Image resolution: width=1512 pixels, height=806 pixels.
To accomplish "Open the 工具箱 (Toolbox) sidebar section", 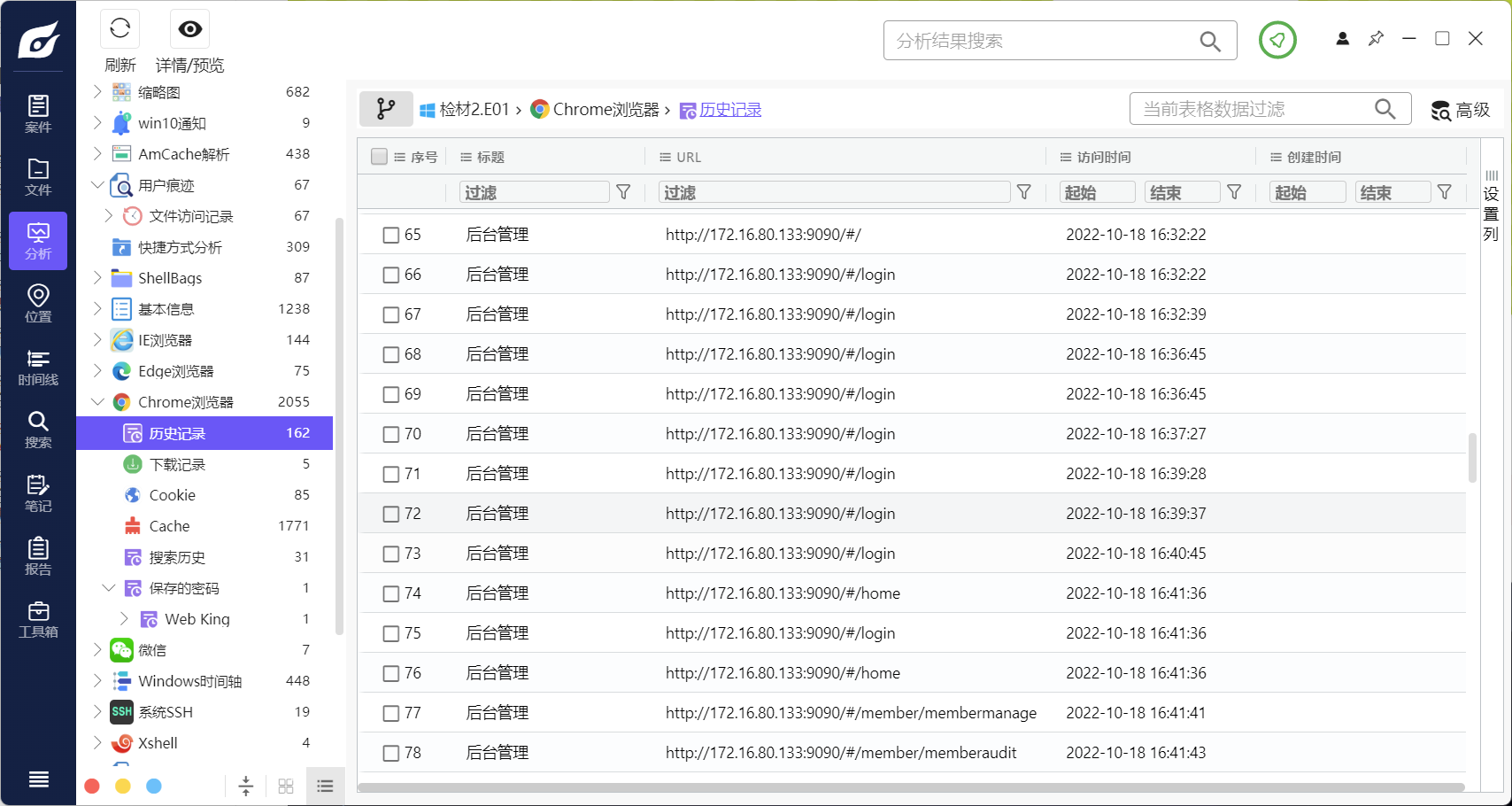I will (38, 620).
